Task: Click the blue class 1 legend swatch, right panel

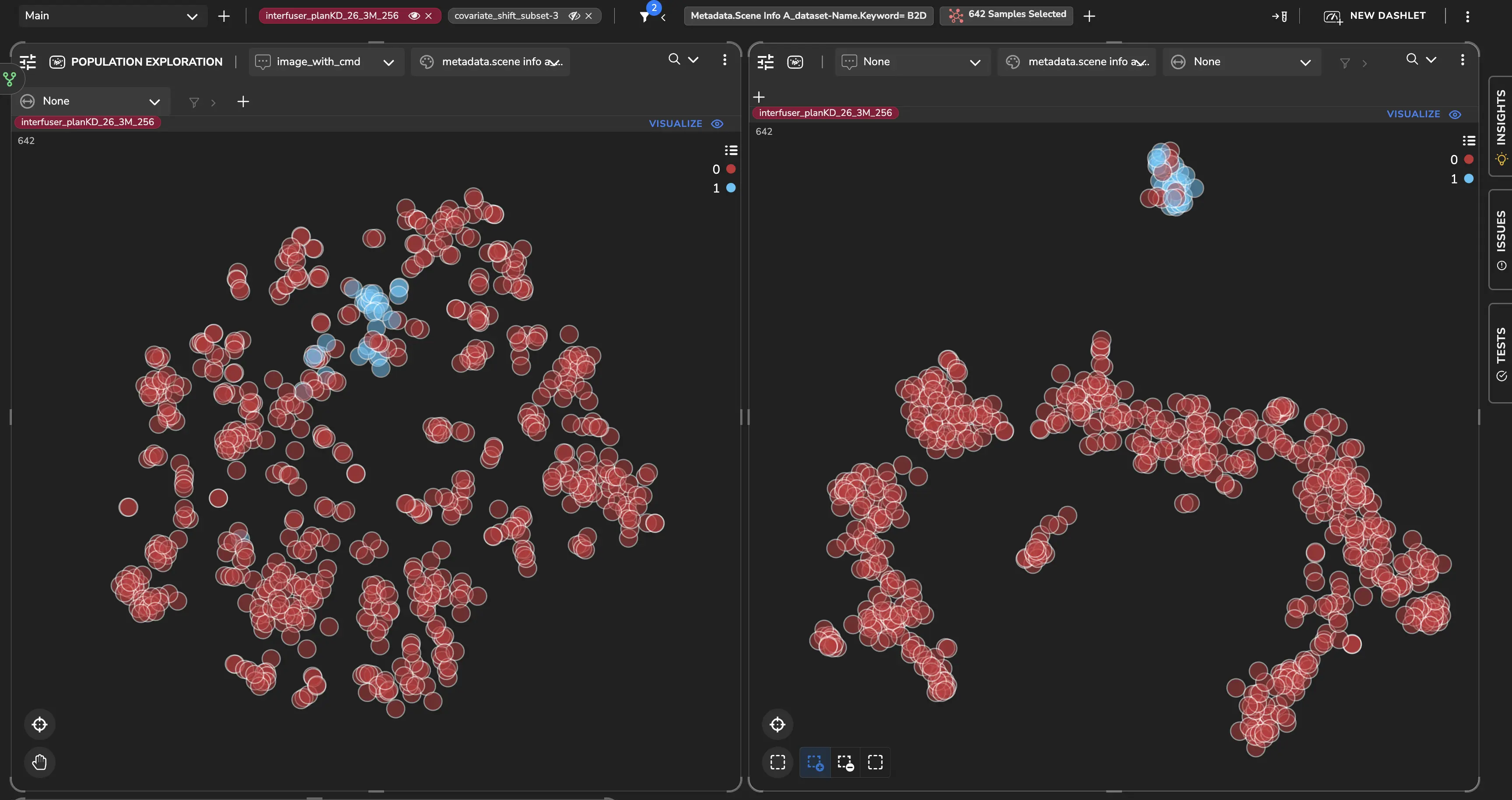Action: (1469, 179)
